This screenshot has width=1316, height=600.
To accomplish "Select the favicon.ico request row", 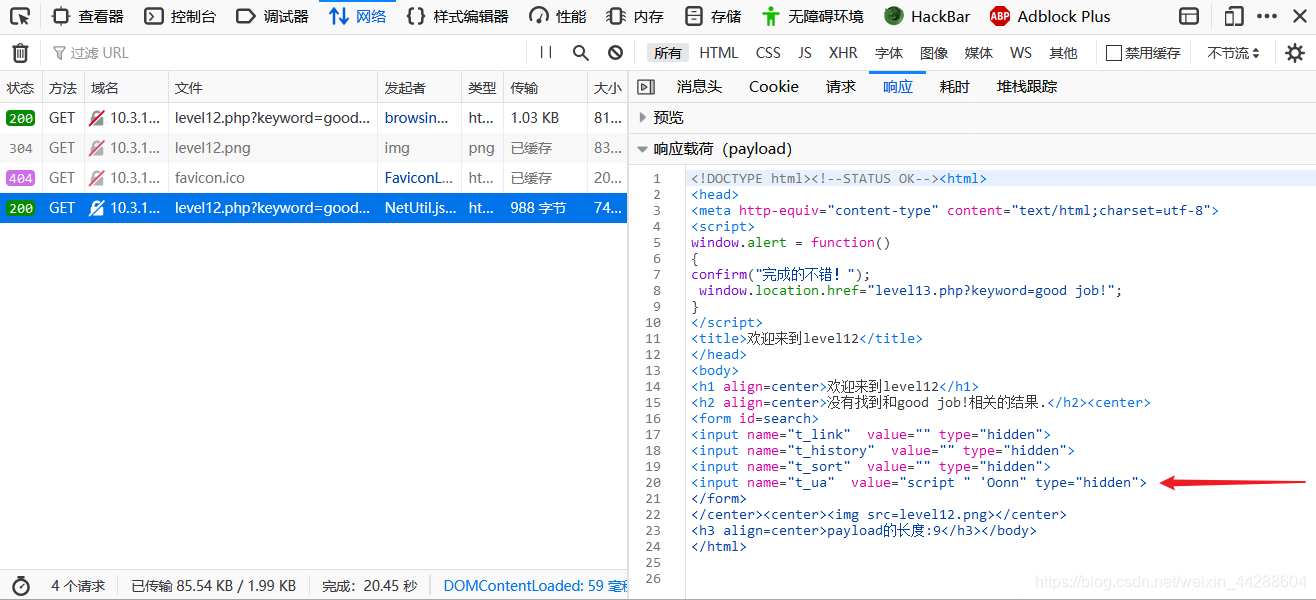I will coord(313,178).
